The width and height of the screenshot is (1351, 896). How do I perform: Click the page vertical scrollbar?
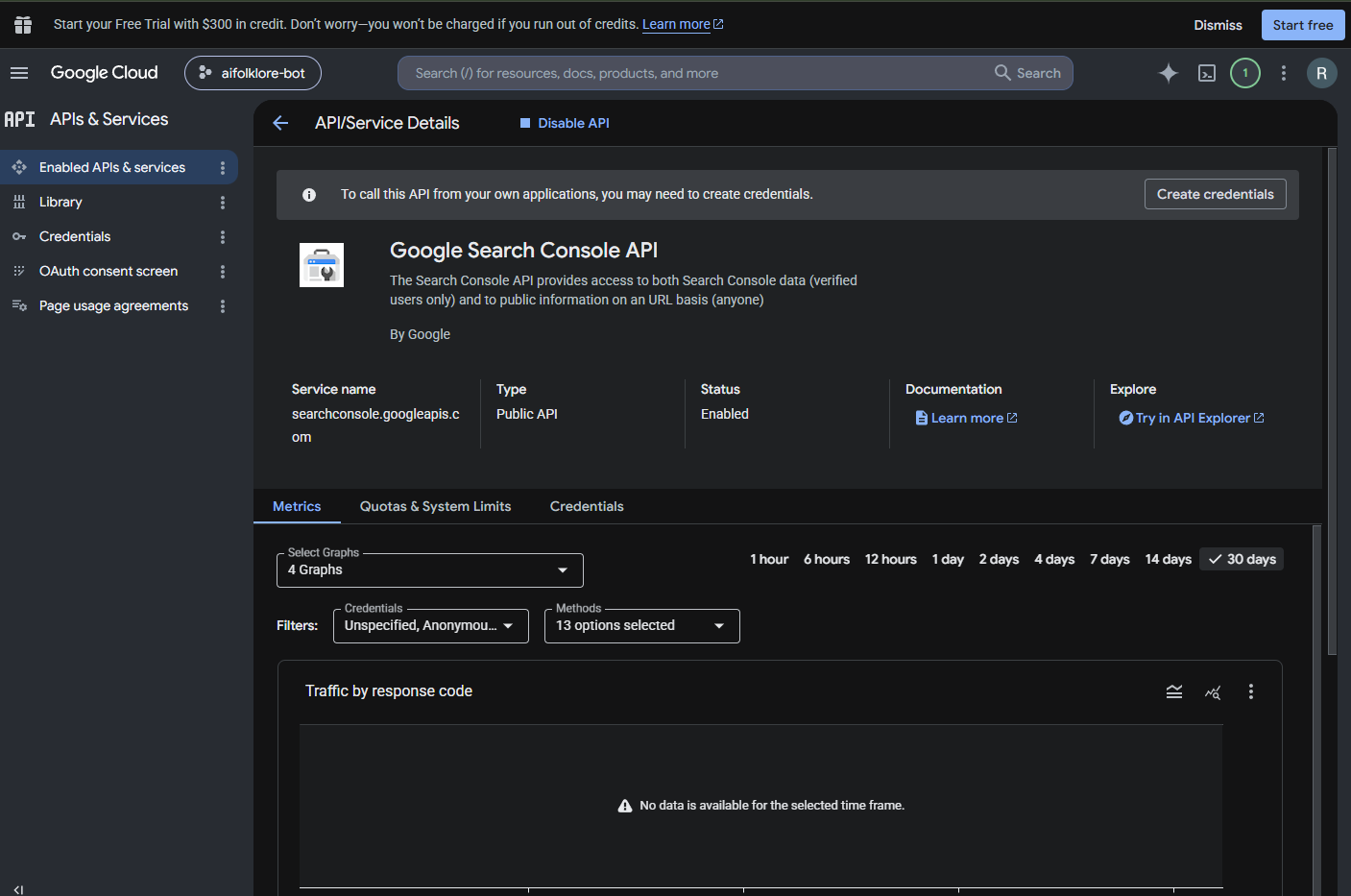point(1332,403)
